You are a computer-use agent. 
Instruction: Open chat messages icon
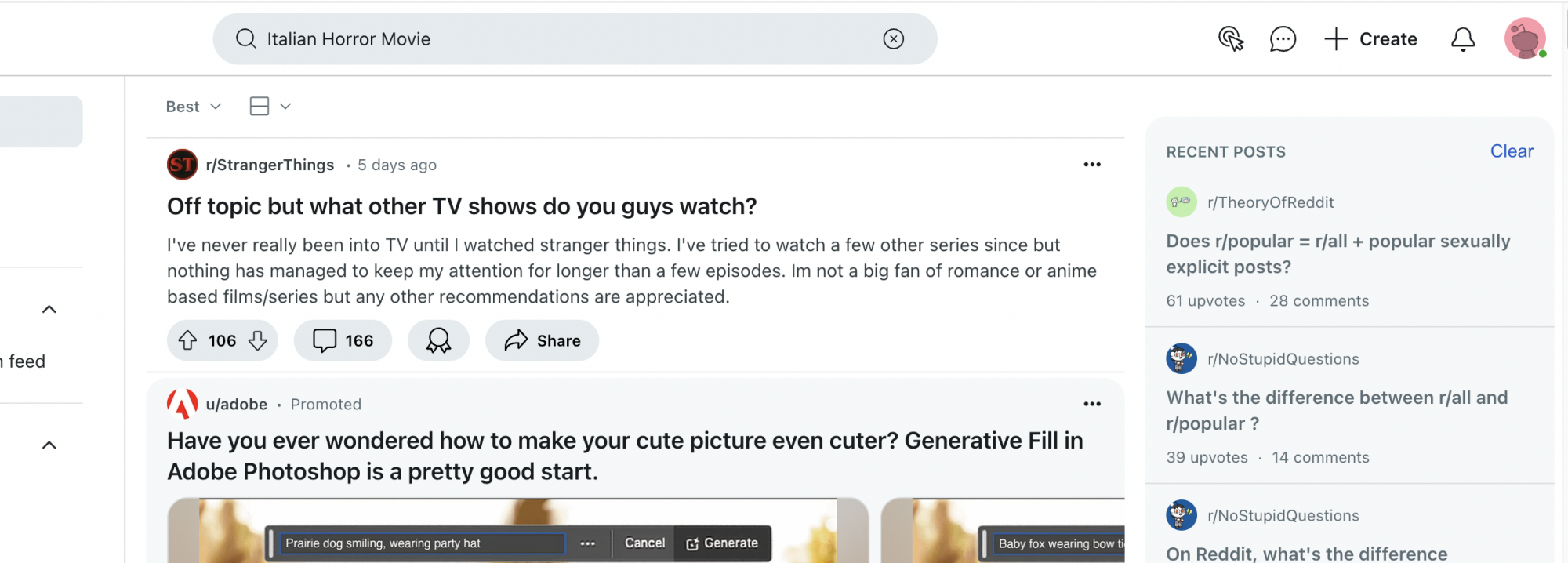(x=1283, y=38)
